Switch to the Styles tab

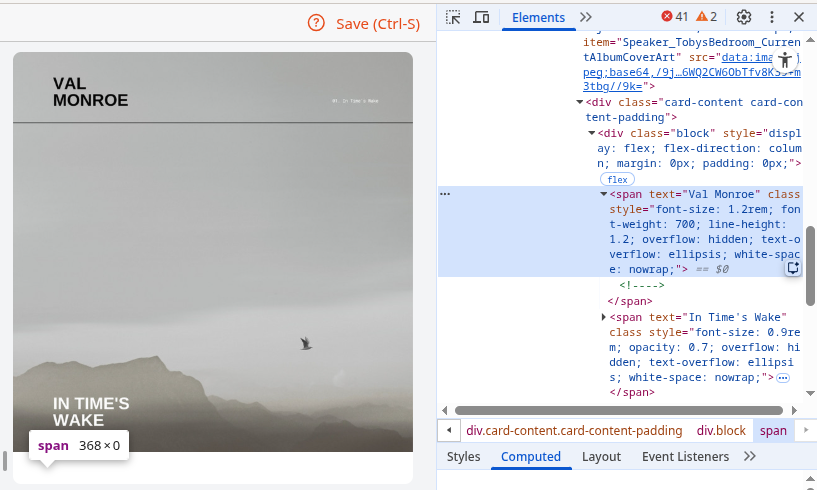(463, 457)
